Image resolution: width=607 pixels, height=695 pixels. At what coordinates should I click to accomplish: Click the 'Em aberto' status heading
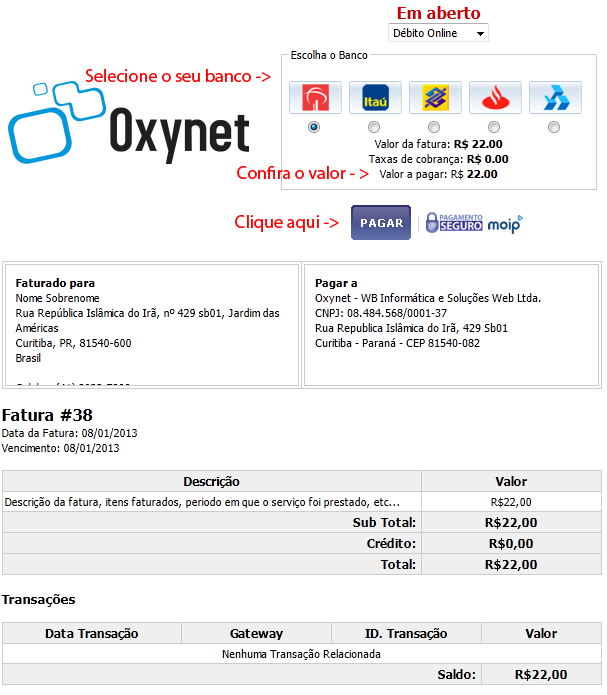439,13
